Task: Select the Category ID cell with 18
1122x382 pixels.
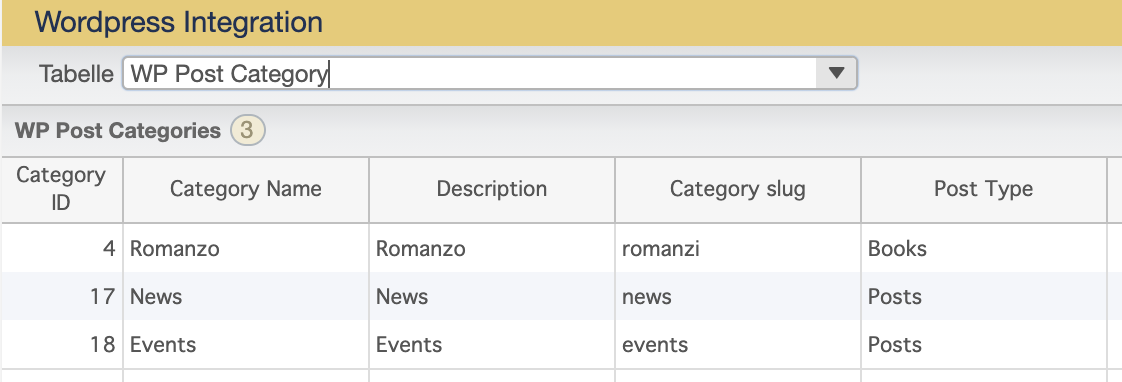Action: [62, 344]
